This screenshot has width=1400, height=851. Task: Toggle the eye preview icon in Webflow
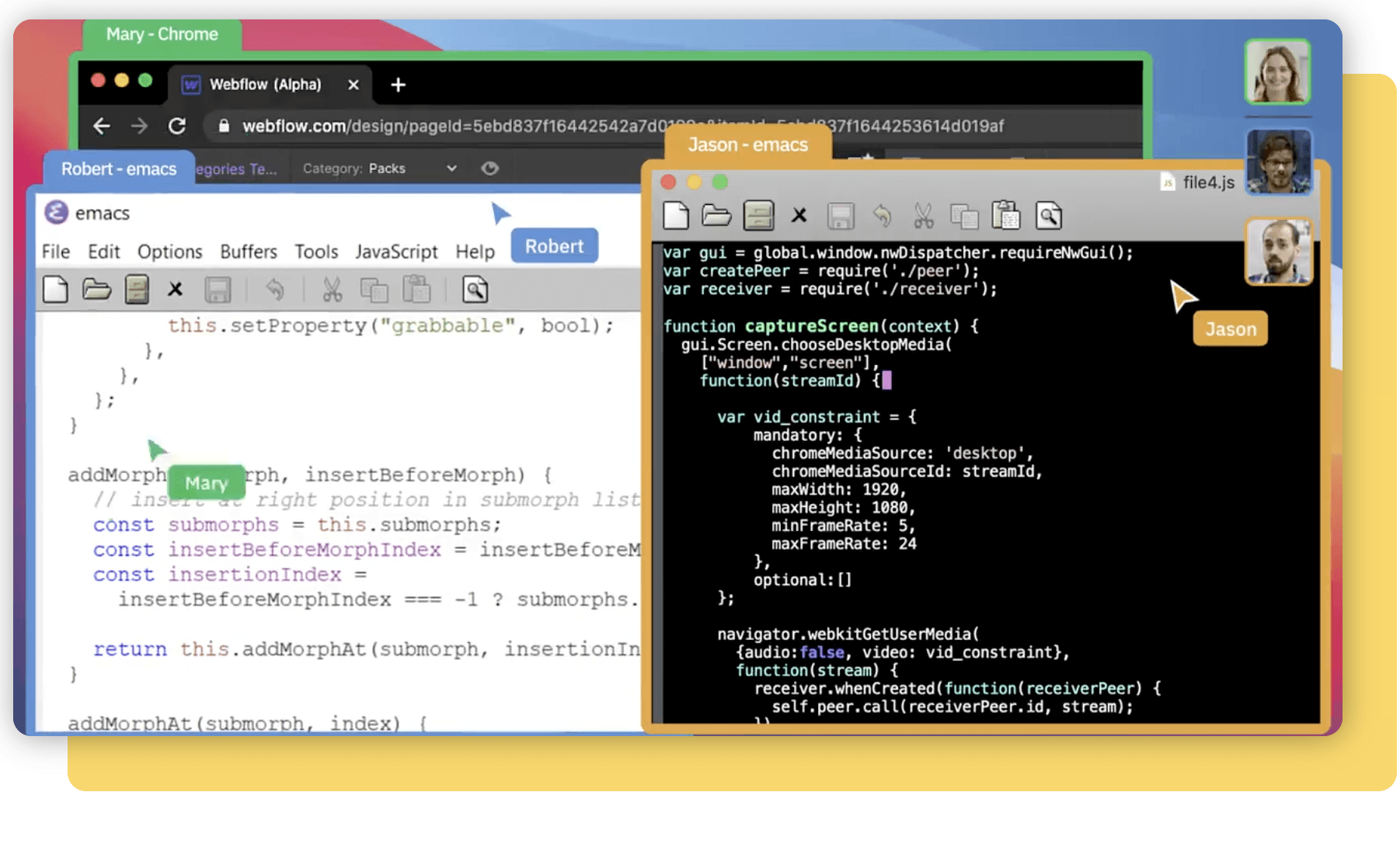489,168
